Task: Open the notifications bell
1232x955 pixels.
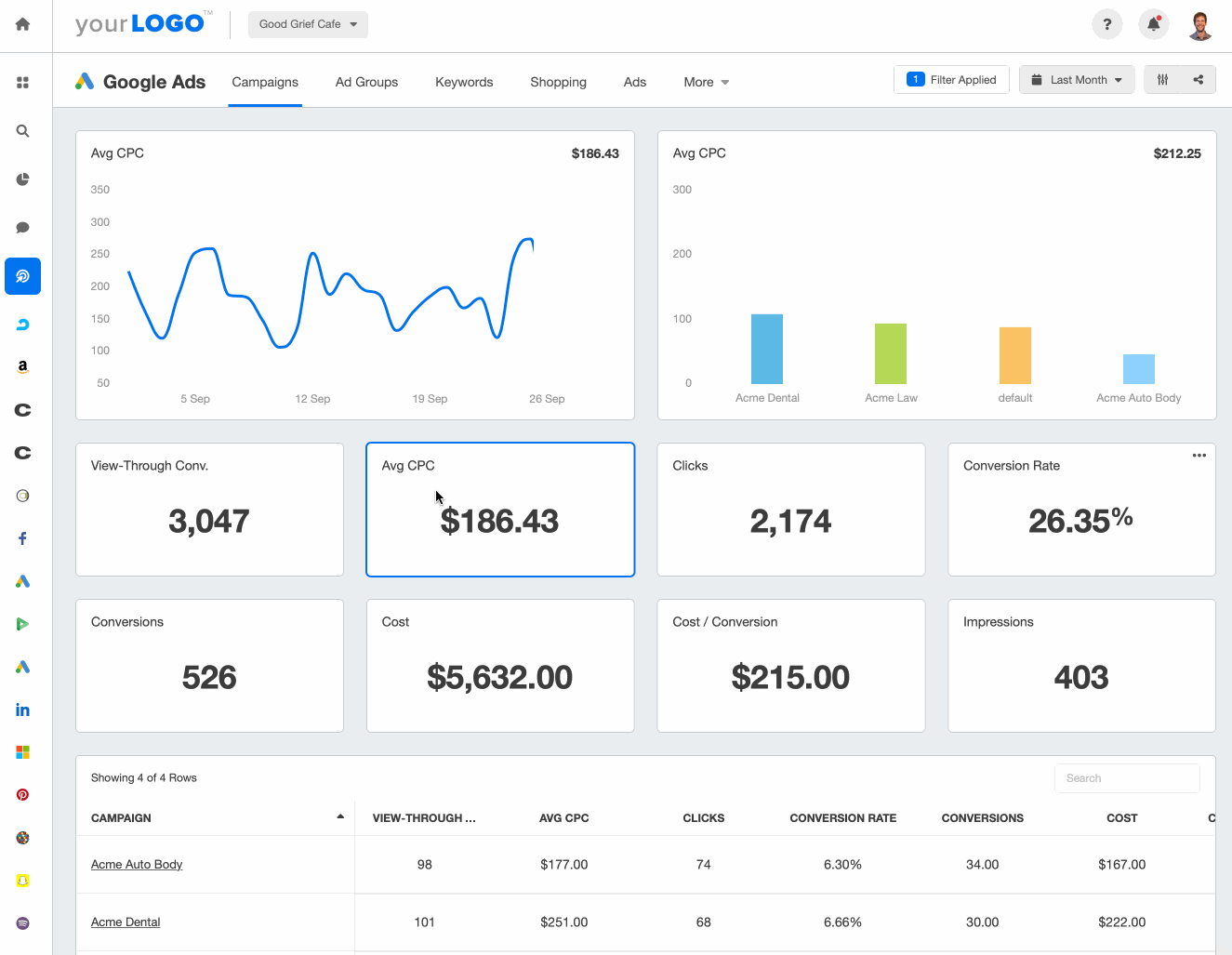Action: pos(1153,24)
